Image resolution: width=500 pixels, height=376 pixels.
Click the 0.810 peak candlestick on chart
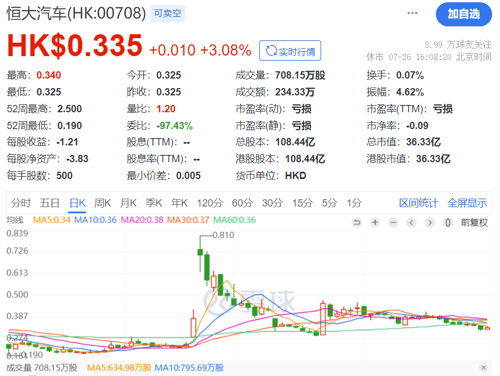(x=200, y=252)
